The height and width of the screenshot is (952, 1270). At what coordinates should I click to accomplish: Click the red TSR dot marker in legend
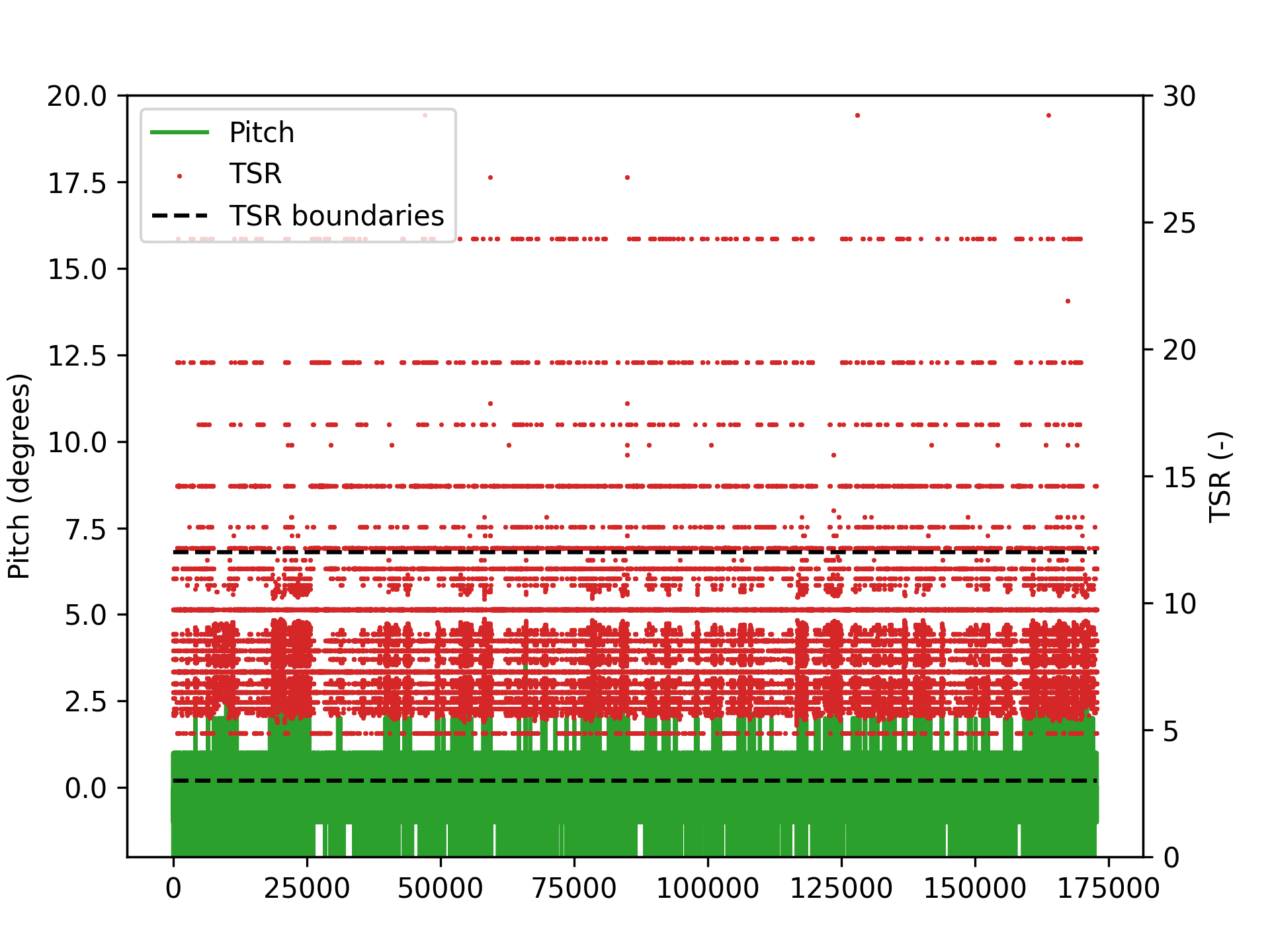click(180, 176)
